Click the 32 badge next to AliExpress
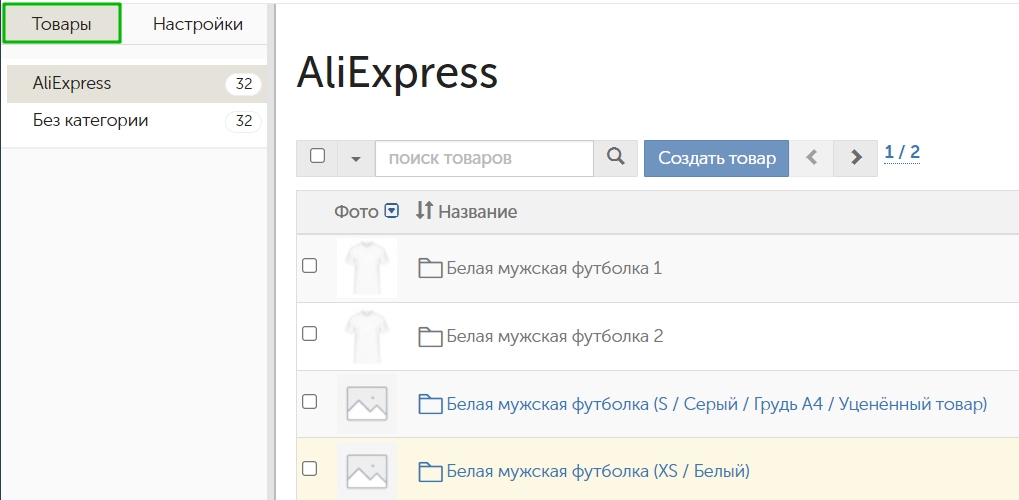 (244, 85)
